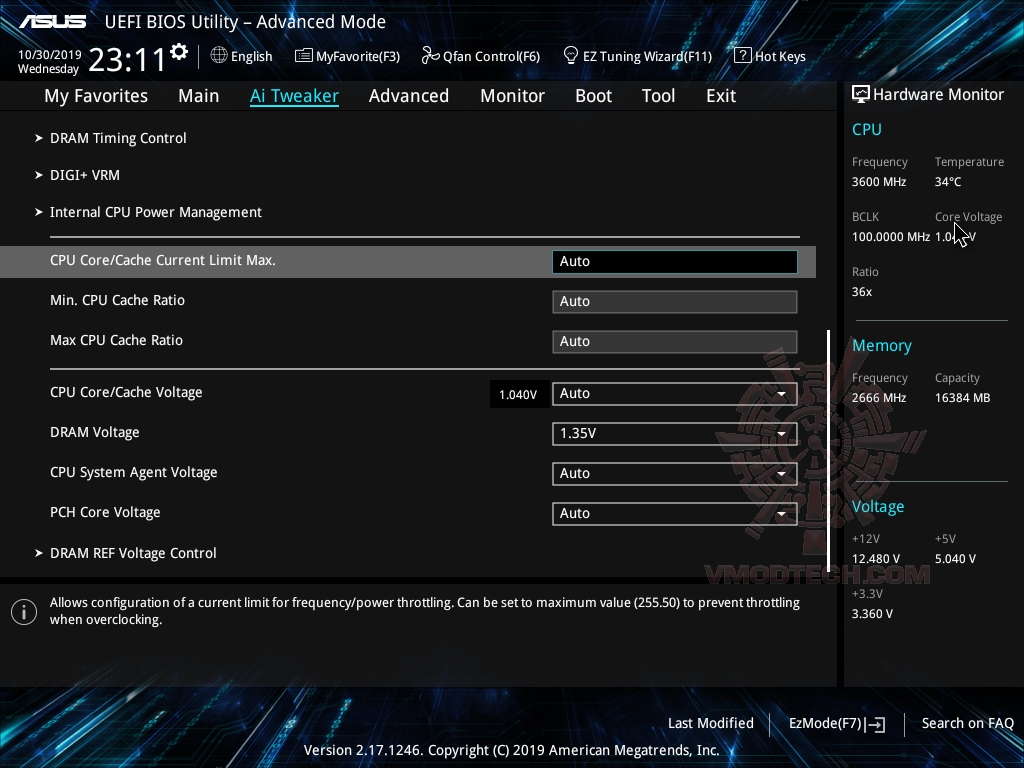Expand DRAM REF Voltage Control

133,553
